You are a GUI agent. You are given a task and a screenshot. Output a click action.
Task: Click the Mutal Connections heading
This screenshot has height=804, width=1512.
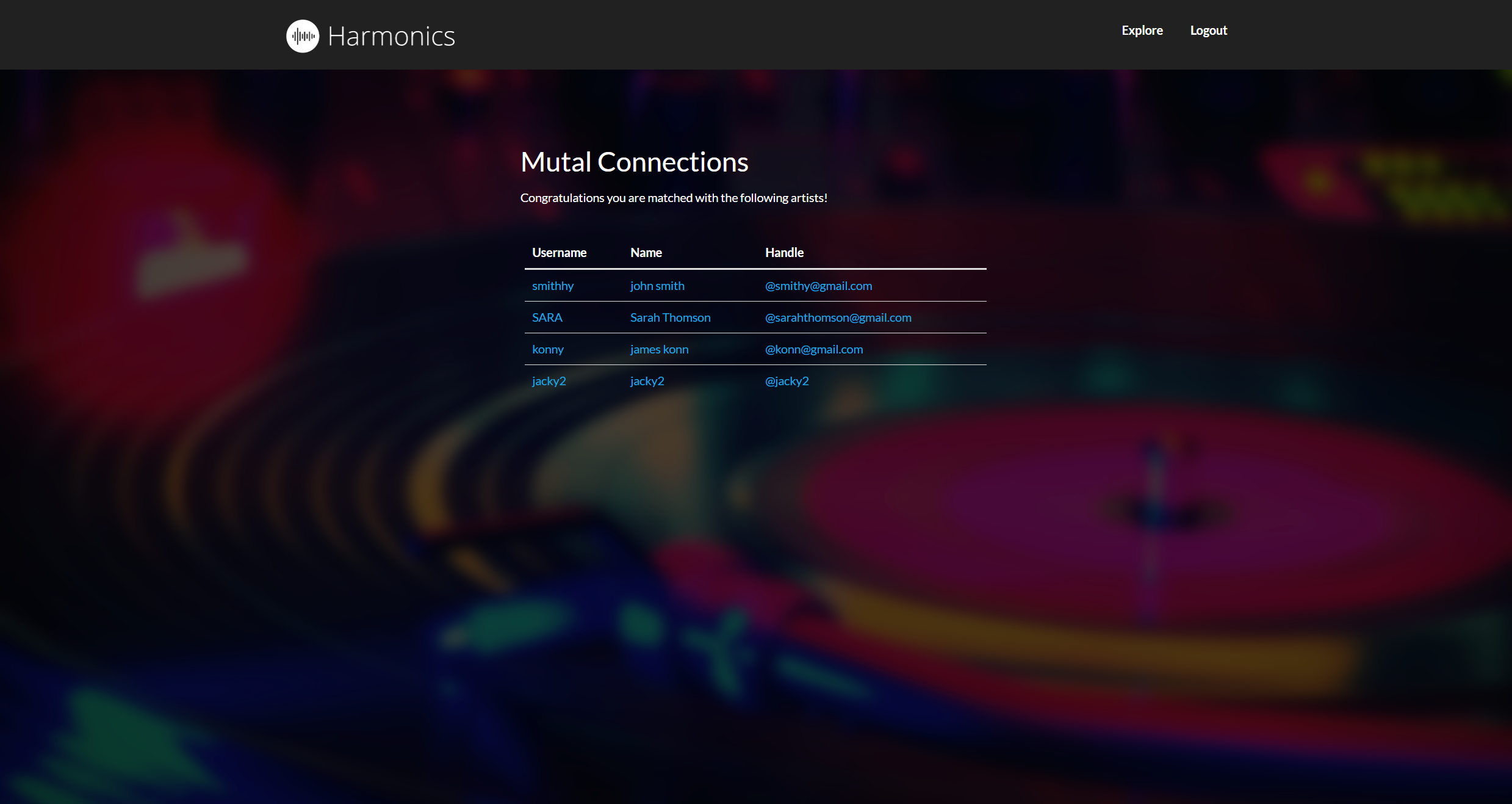pyautogui.click(x=634, y=162)
